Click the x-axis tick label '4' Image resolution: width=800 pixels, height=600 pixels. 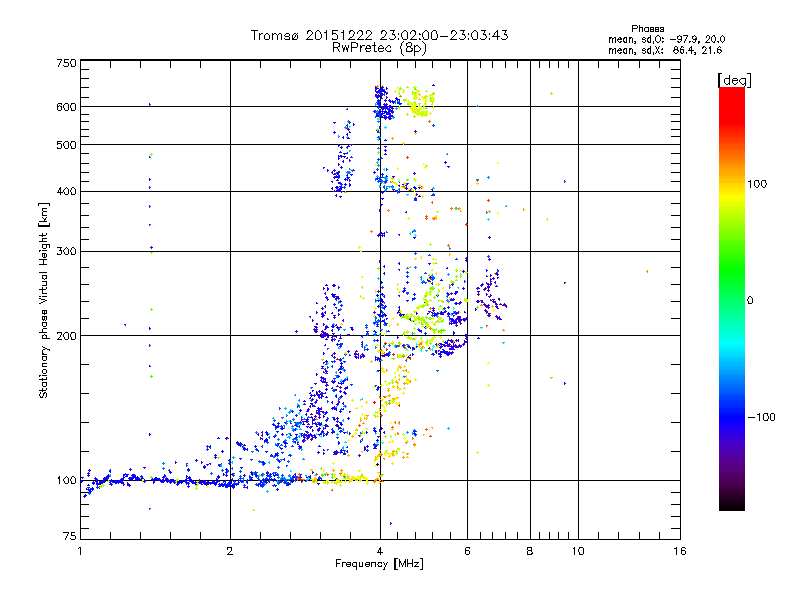pos(380,551)
